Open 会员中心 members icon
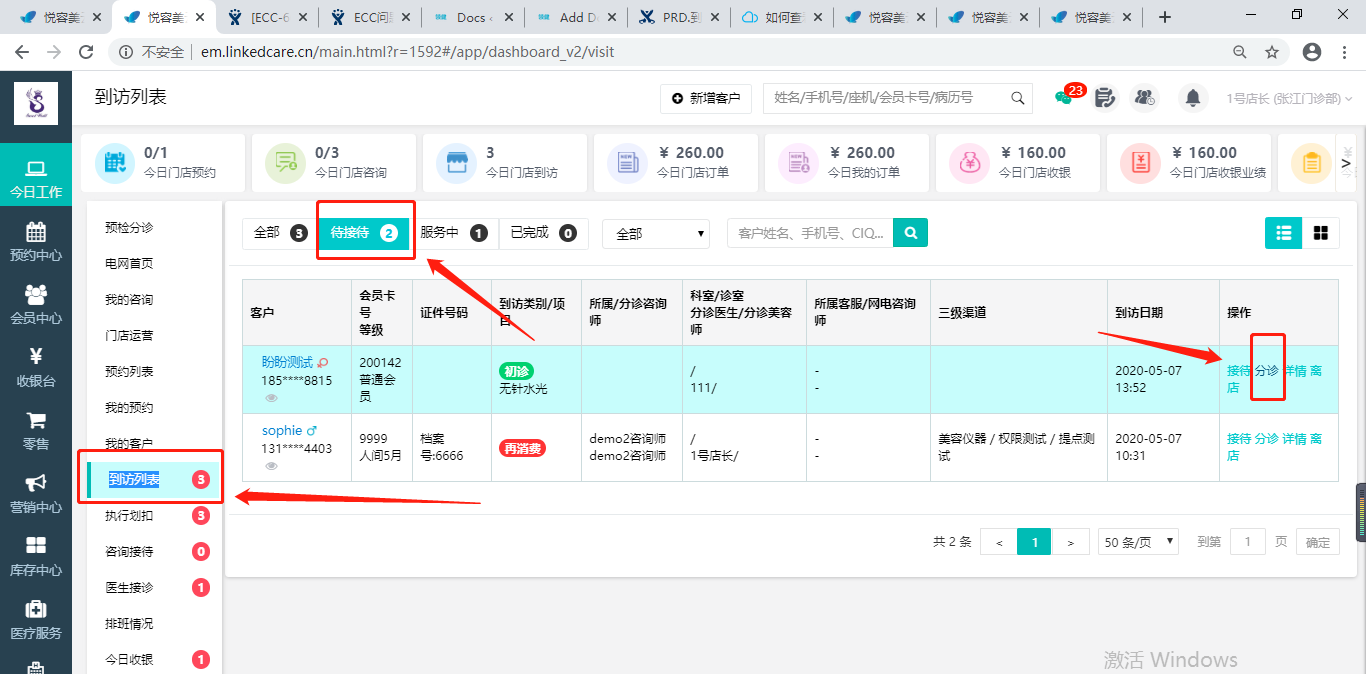 (36, 294)
